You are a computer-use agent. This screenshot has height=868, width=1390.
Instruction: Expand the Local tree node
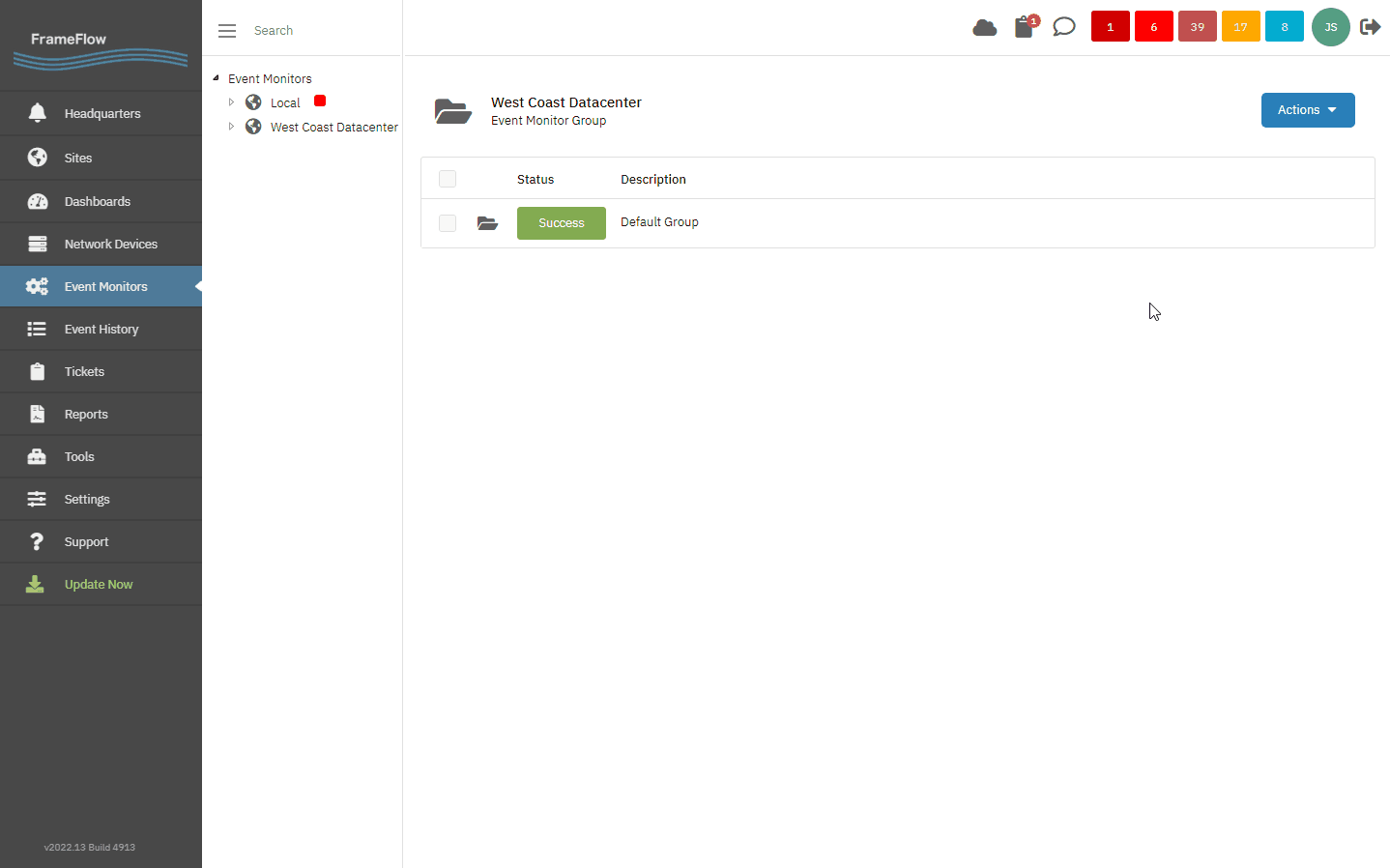pyautogui.click(x=231, y=102)
